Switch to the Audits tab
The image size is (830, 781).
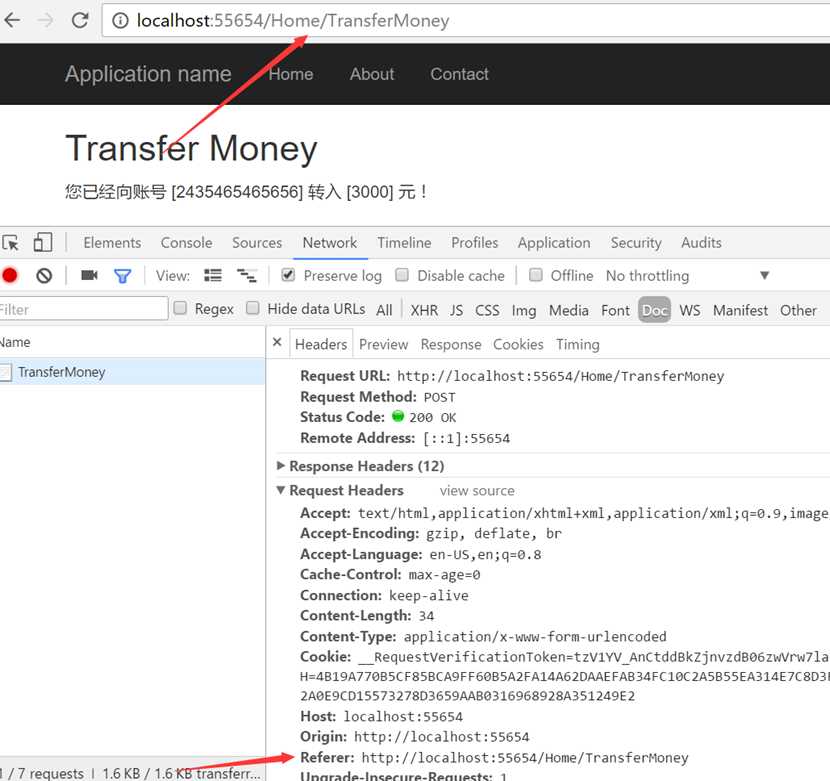[701, 243]
